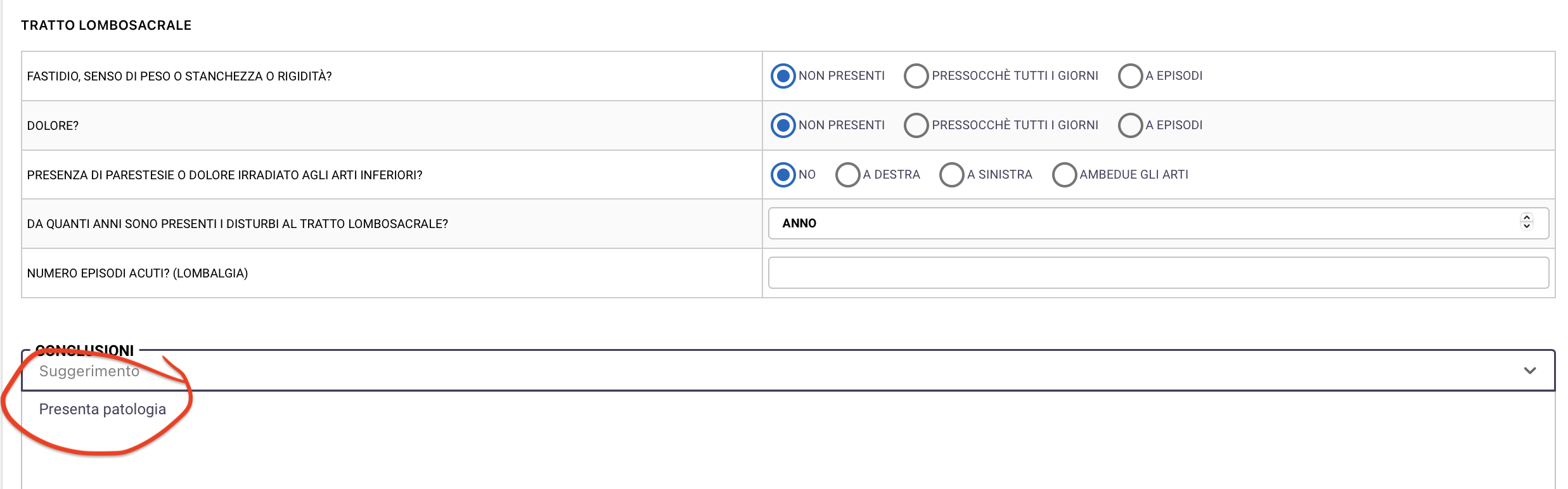Viewport: 1568px width, 489px height.
Task: Choose 'A destra' for parestesie question
Action: click(847, 175)
